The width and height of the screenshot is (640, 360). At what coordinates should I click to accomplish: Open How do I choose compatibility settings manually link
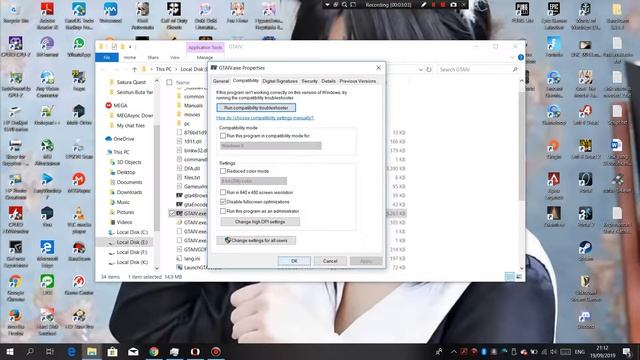tap(265, 118)
